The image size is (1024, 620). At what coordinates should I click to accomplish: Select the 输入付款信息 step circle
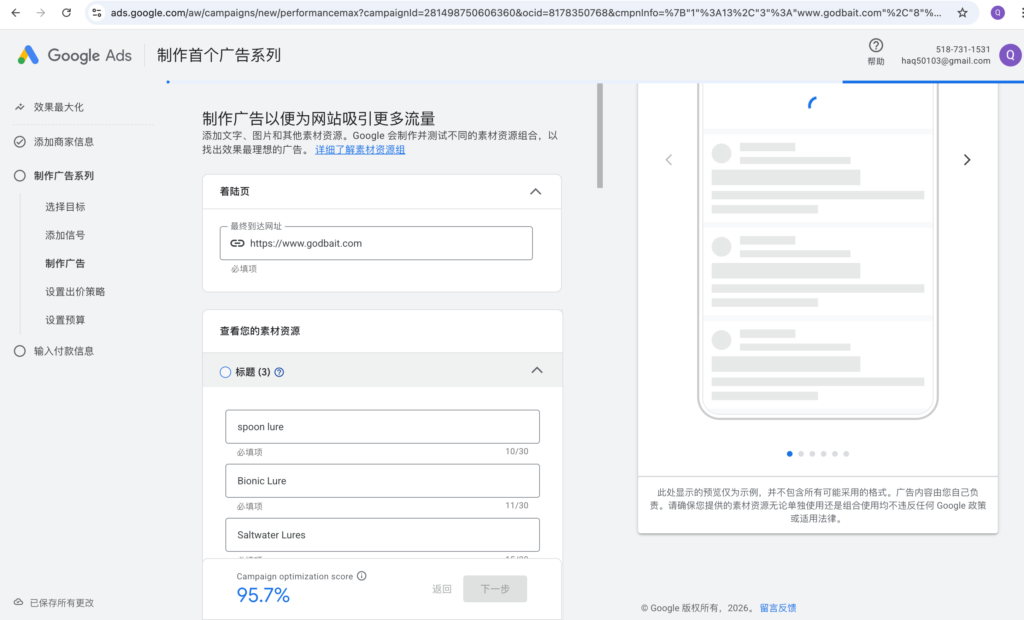click(x=20, y=351)
